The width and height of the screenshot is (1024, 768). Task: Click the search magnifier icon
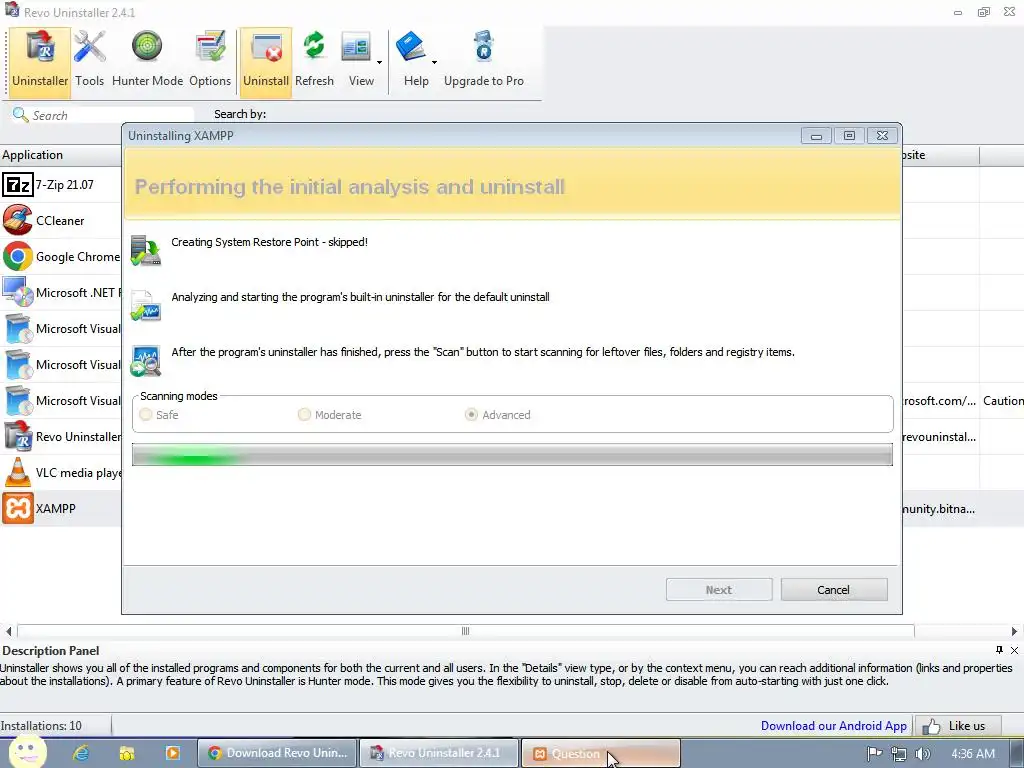(x=20, y=115)
